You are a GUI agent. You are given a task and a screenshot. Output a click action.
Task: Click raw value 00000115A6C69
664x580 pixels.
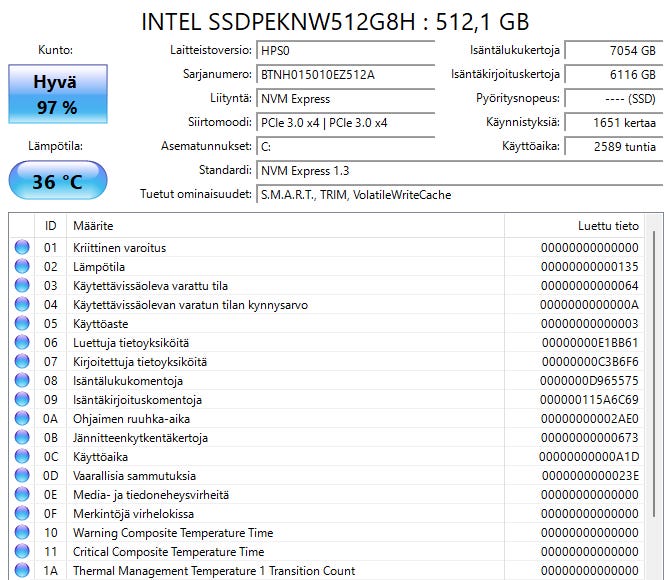[589, 400]
